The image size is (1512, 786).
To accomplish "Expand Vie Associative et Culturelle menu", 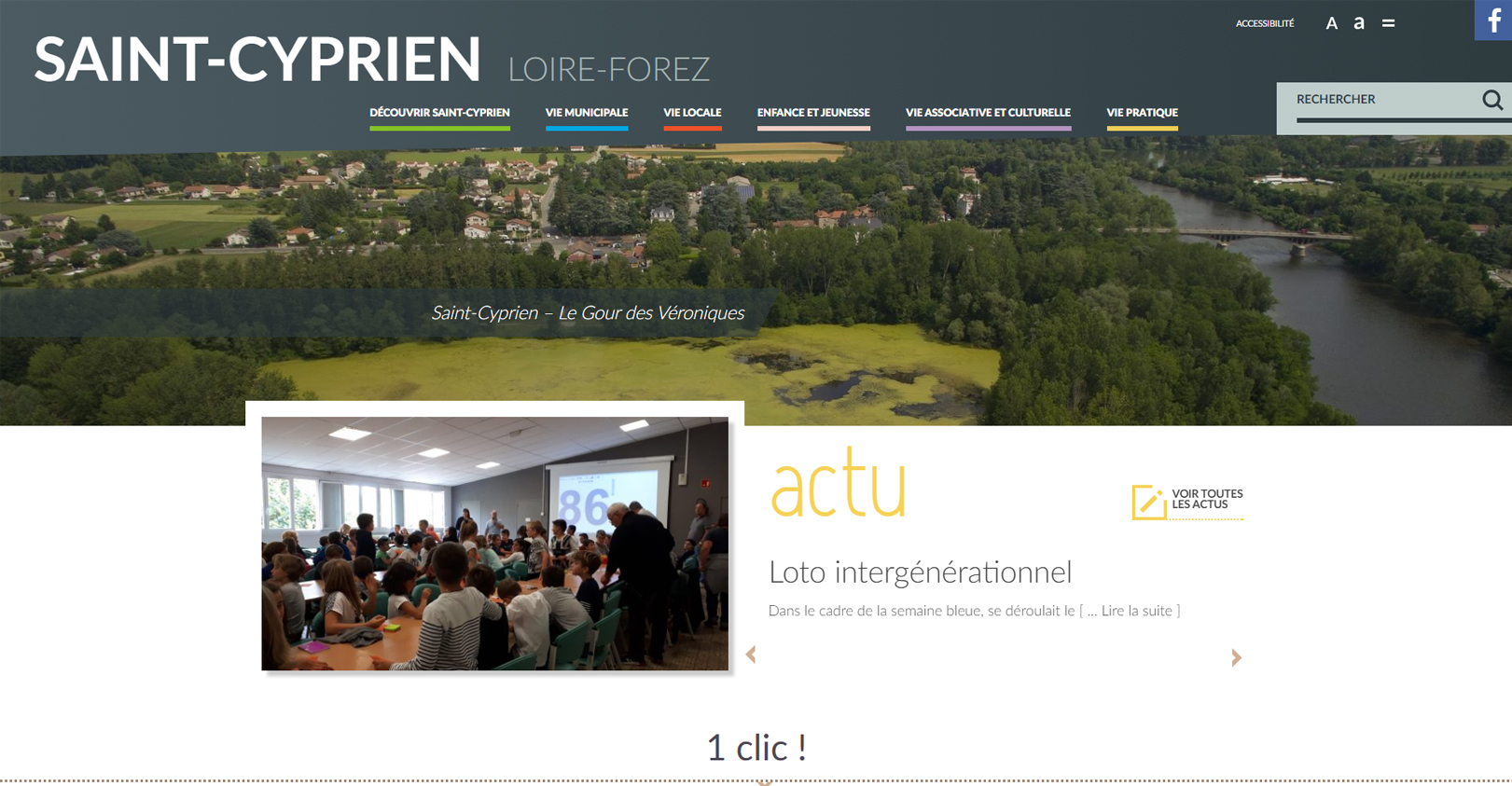I will pyautogui.click(x=988, y=113).
